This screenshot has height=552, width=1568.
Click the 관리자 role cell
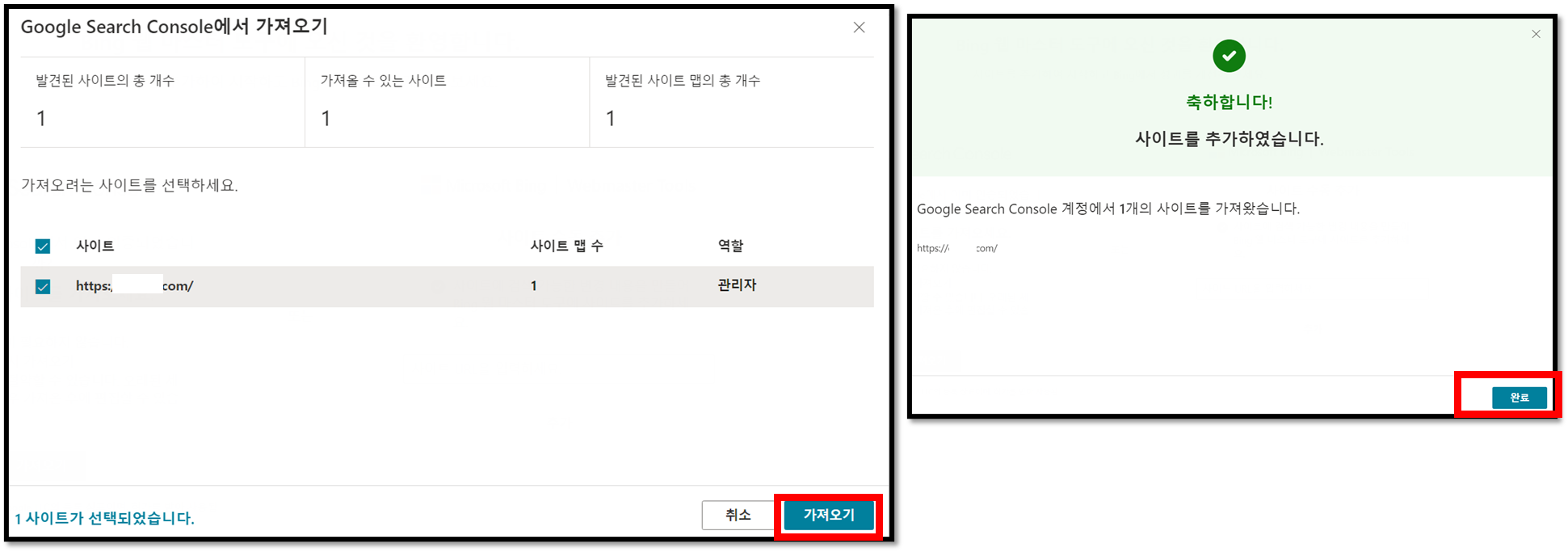737,285
